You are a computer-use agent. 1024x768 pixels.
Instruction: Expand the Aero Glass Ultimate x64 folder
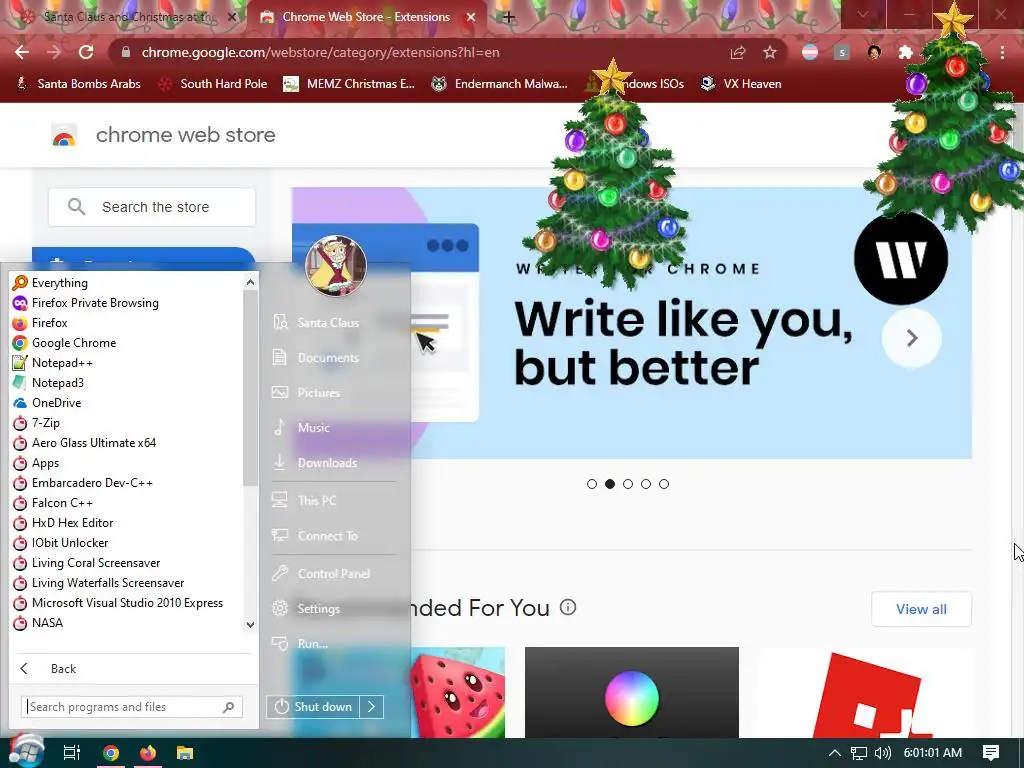[84, 443]
